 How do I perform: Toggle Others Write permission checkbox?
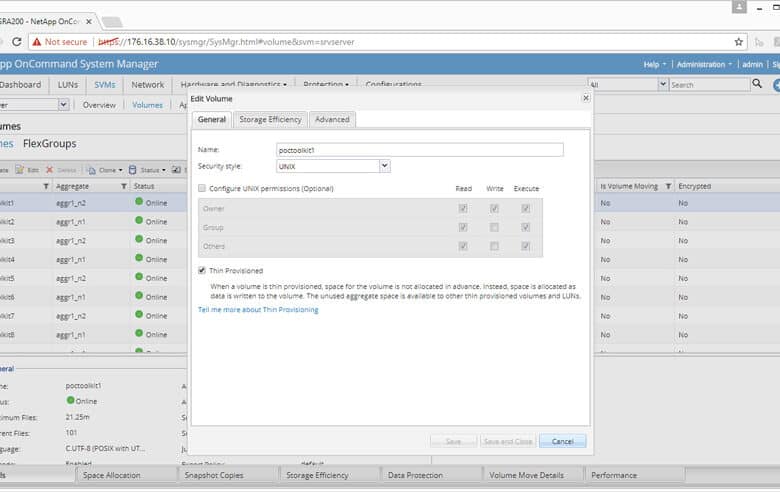click(x=494, y=246)
